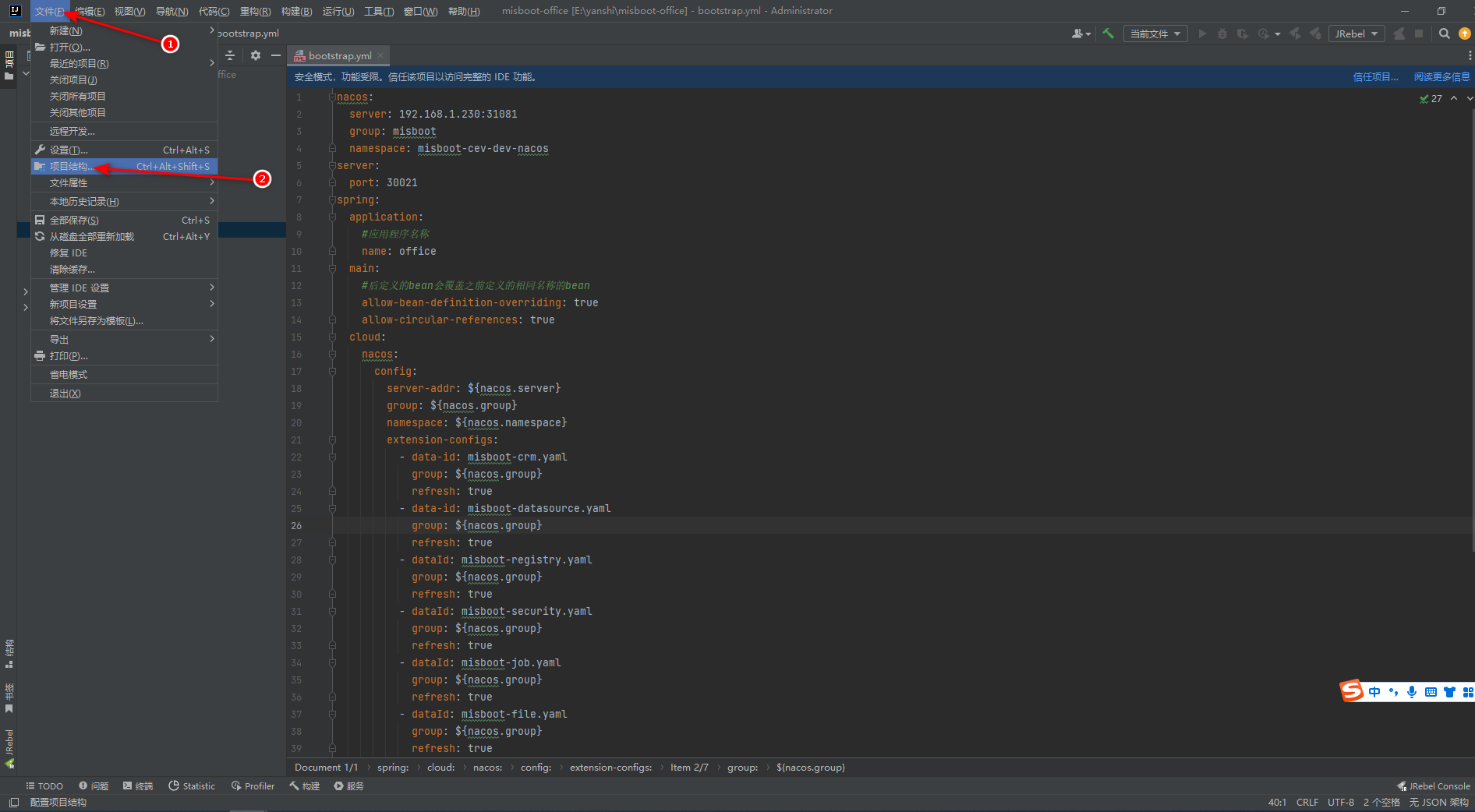Expand the 管理 IDE 设置 submenu

tap(124, 288)
